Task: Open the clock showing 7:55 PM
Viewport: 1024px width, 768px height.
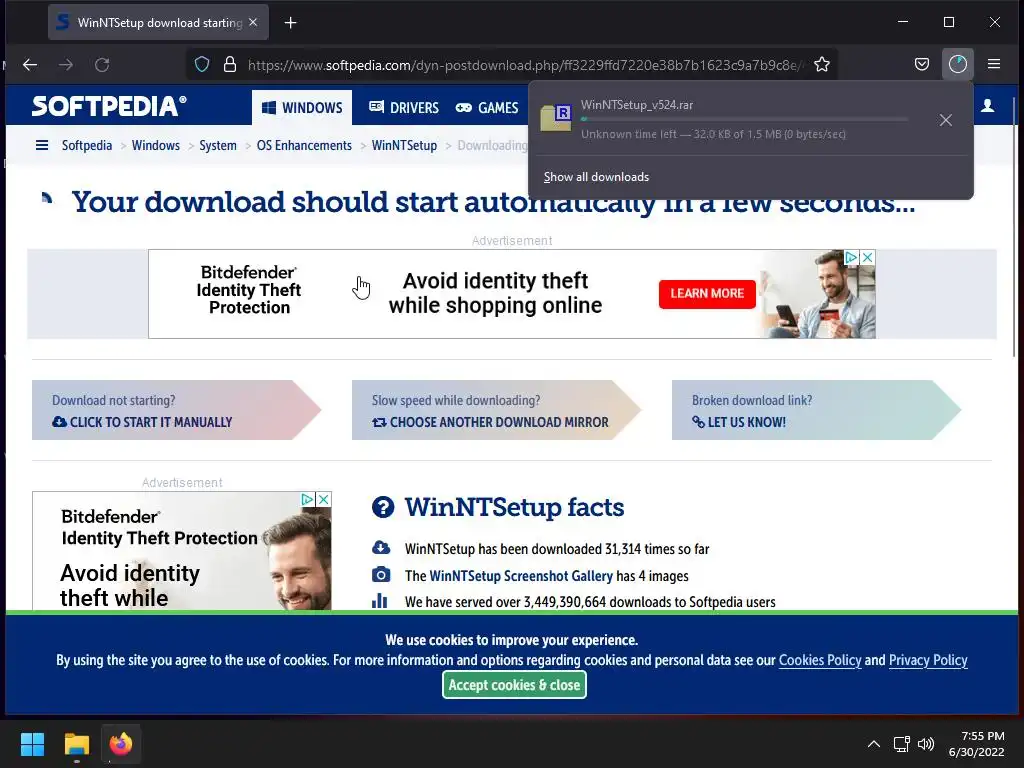Action: tap(976, 744)
